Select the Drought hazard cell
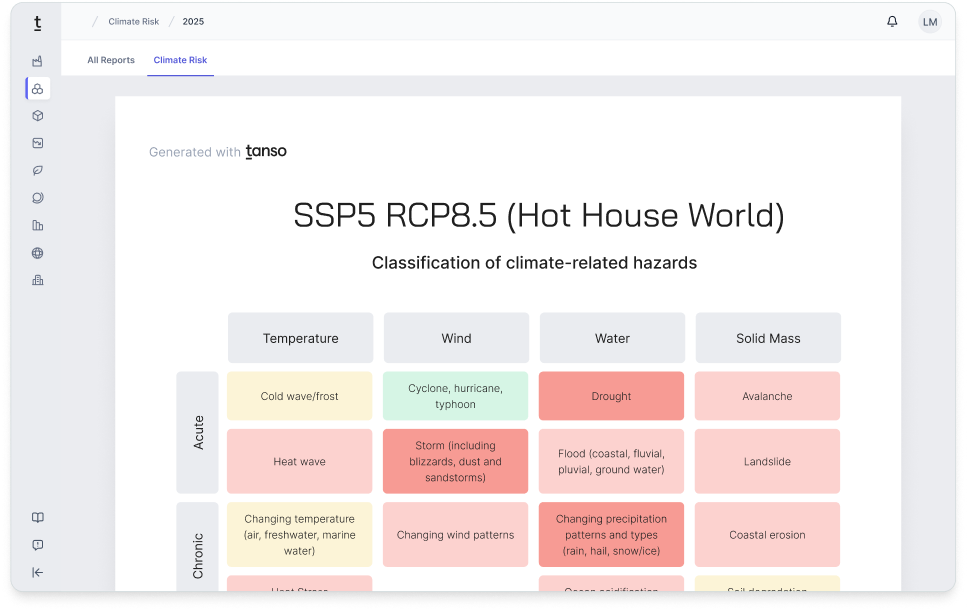 [612, 396]
